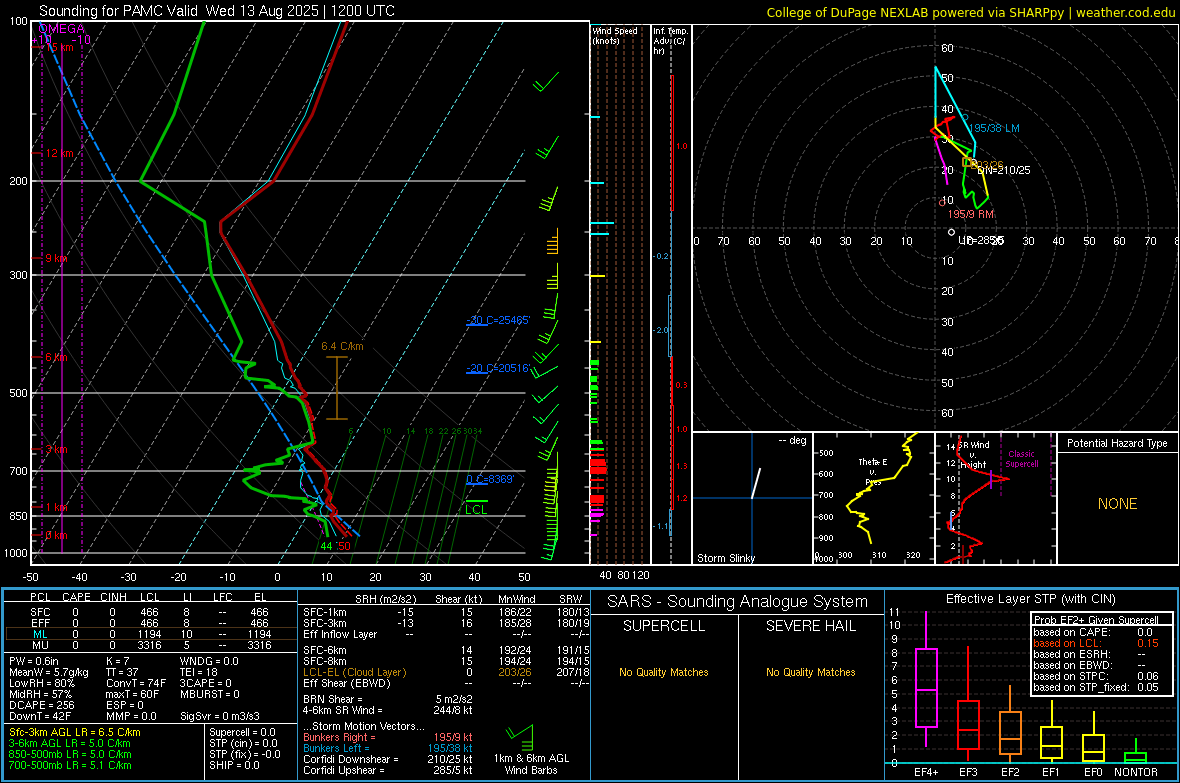Click the BRN Shear = label
The image size is (1180, 783).
[333, 699]
